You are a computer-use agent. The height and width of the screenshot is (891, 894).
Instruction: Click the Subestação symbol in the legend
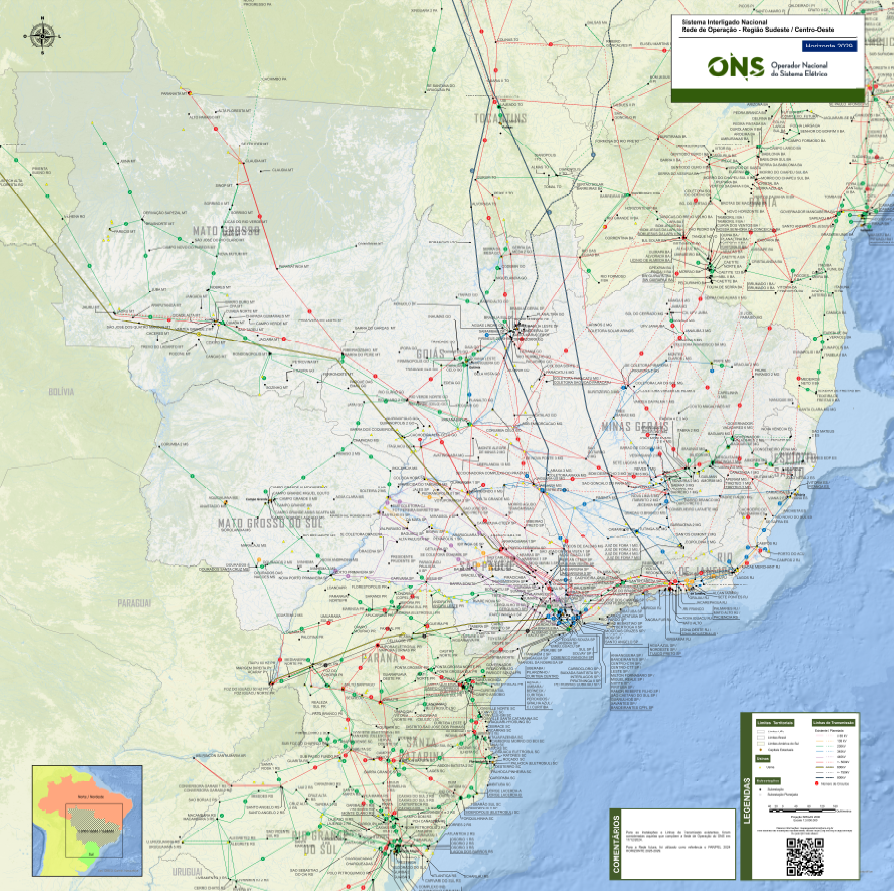coord(760,789)
